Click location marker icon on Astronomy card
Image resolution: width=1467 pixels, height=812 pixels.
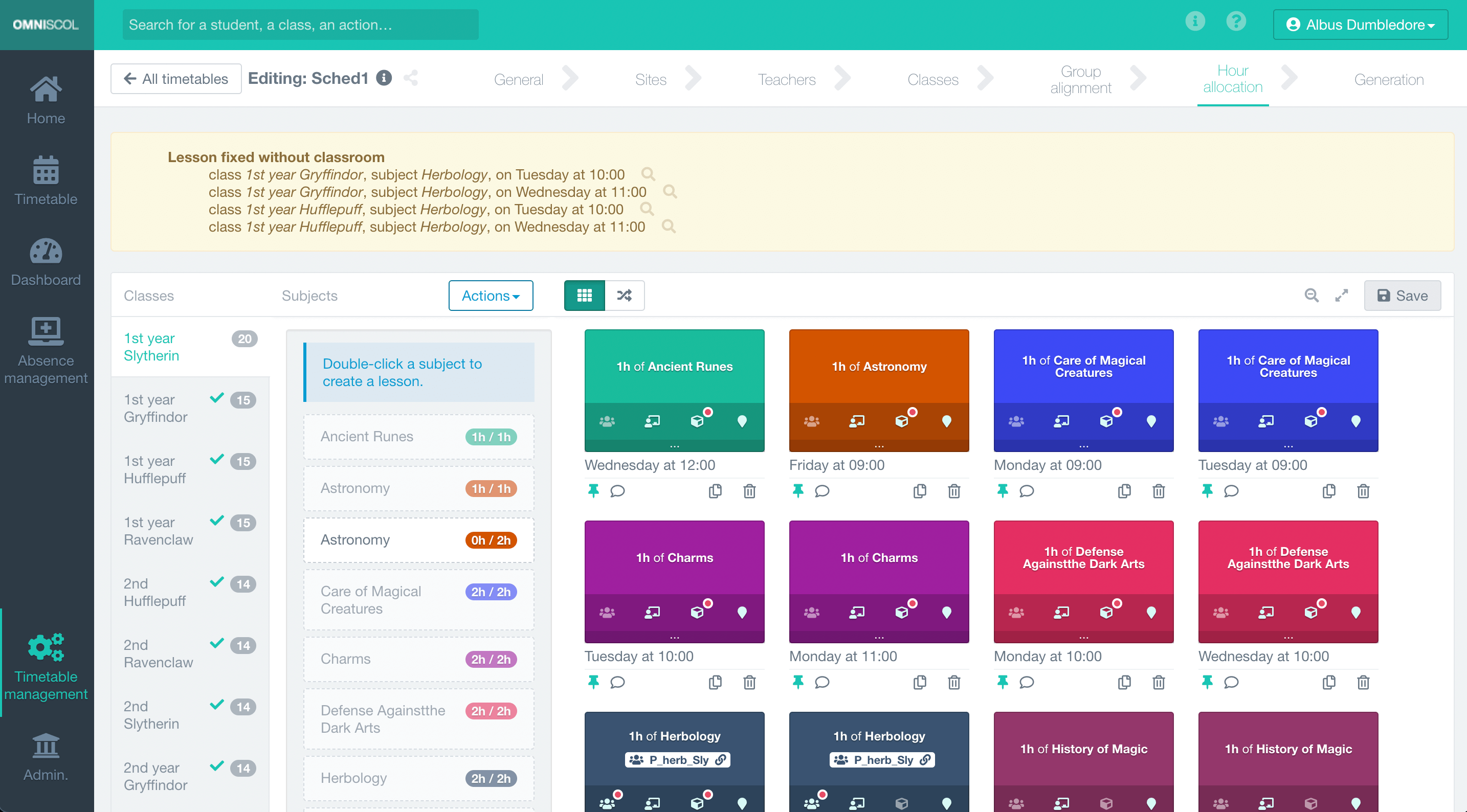pos(946,421)
